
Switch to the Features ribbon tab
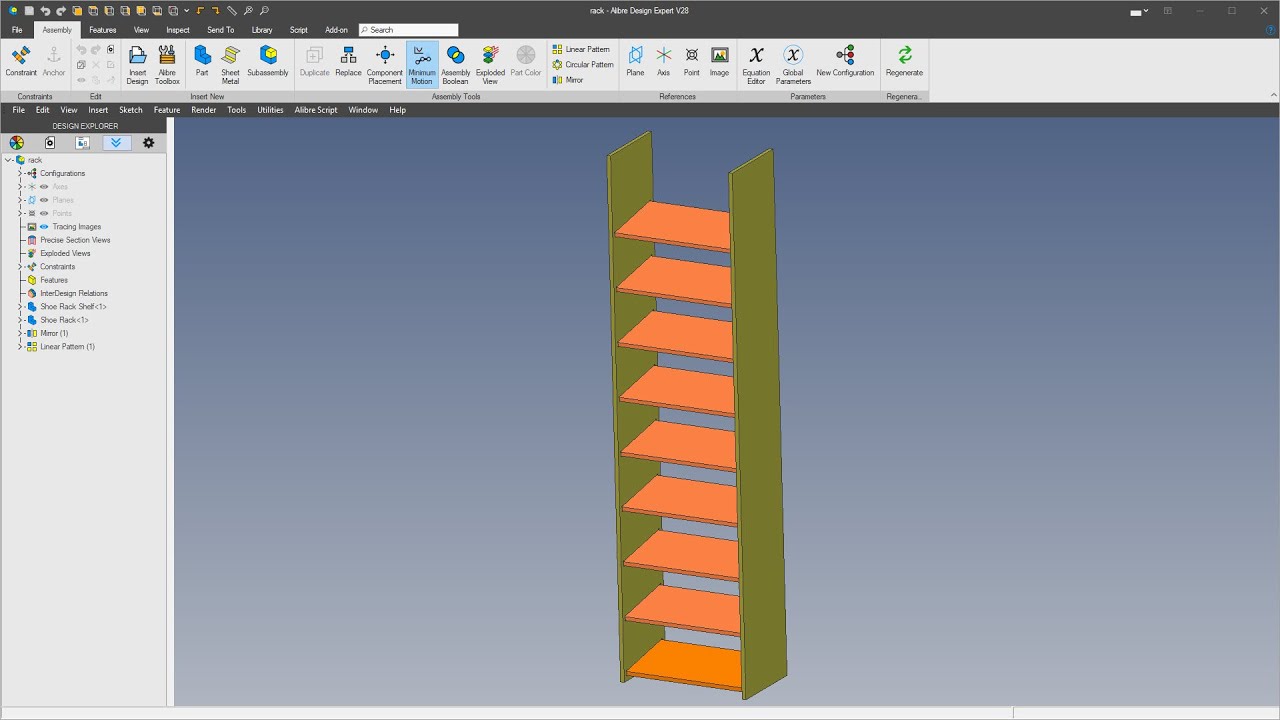coord(103,30)
